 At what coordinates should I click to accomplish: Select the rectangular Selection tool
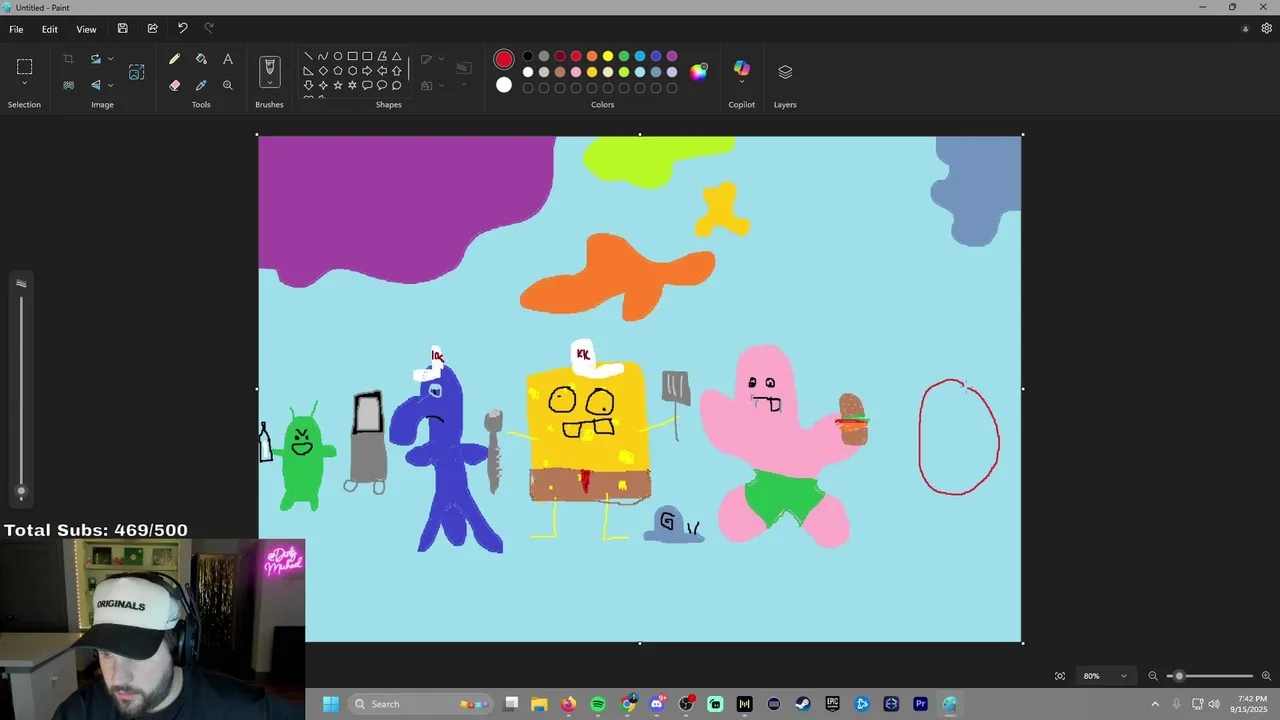click(x=24, y=66)
